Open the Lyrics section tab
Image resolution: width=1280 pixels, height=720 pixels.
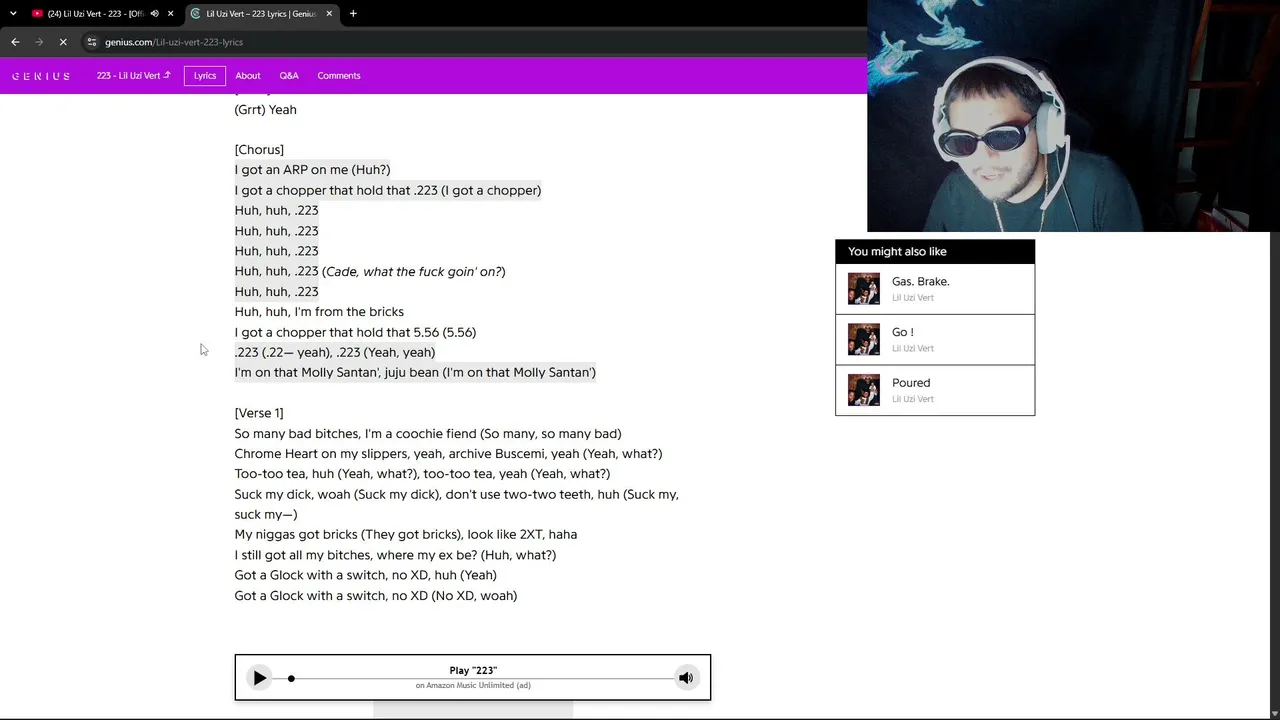tap(205, 76)
